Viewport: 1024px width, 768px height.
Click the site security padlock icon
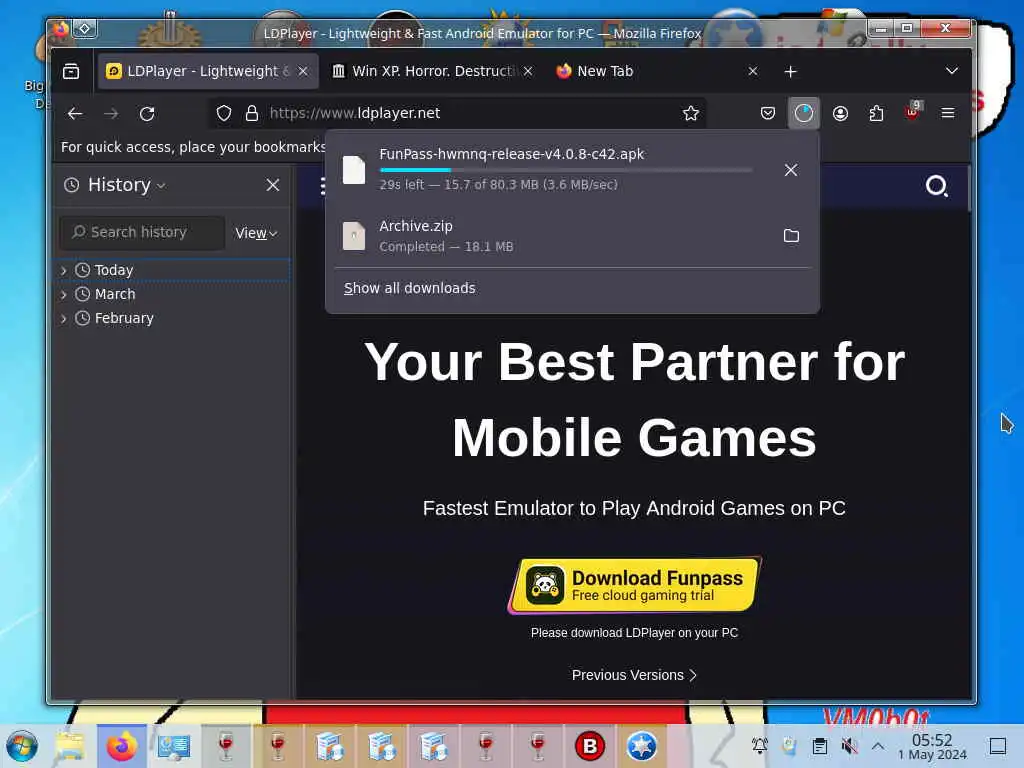coord(252,114)
